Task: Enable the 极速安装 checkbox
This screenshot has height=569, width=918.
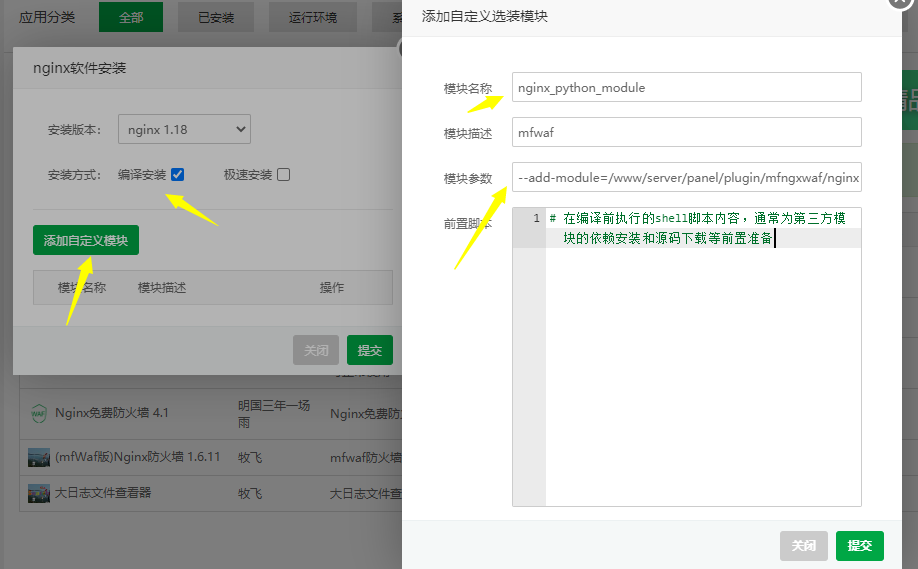Action: tap(284, 174)
